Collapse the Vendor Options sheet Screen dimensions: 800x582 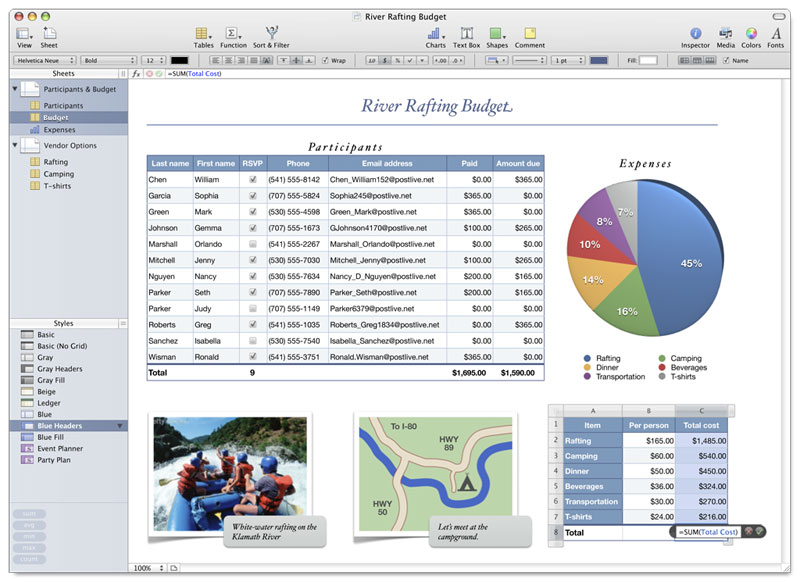point(15,145)
